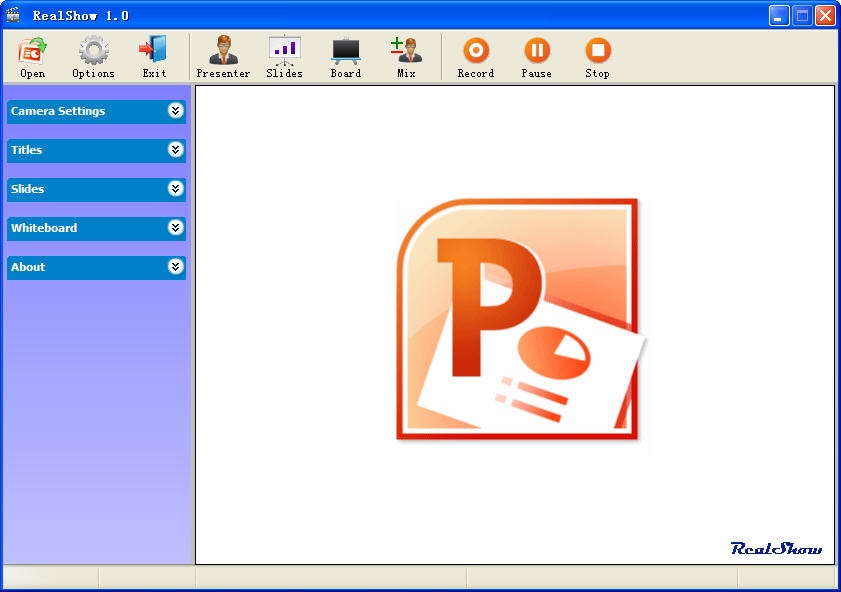
Task: Select the Board view icon
Action: pos(345,50)
